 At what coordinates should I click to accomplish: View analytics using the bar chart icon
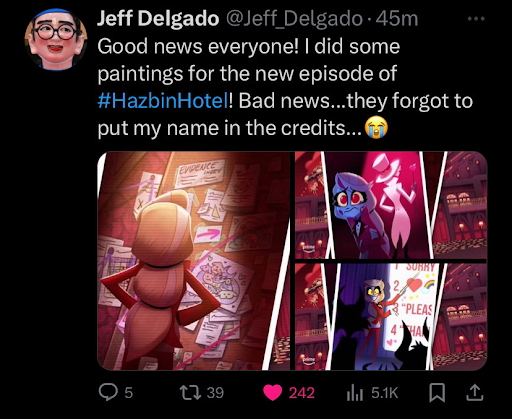pyautogui.click(x=354, y=393)
